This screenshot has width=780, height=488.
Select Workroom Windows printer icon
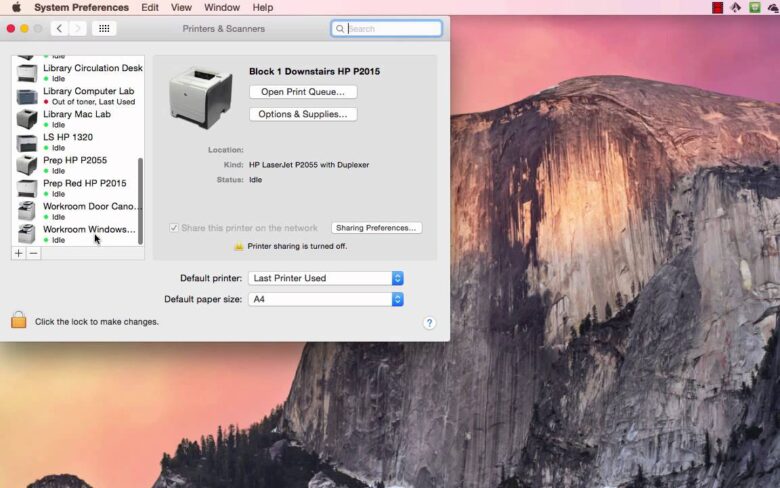[27, 234]
